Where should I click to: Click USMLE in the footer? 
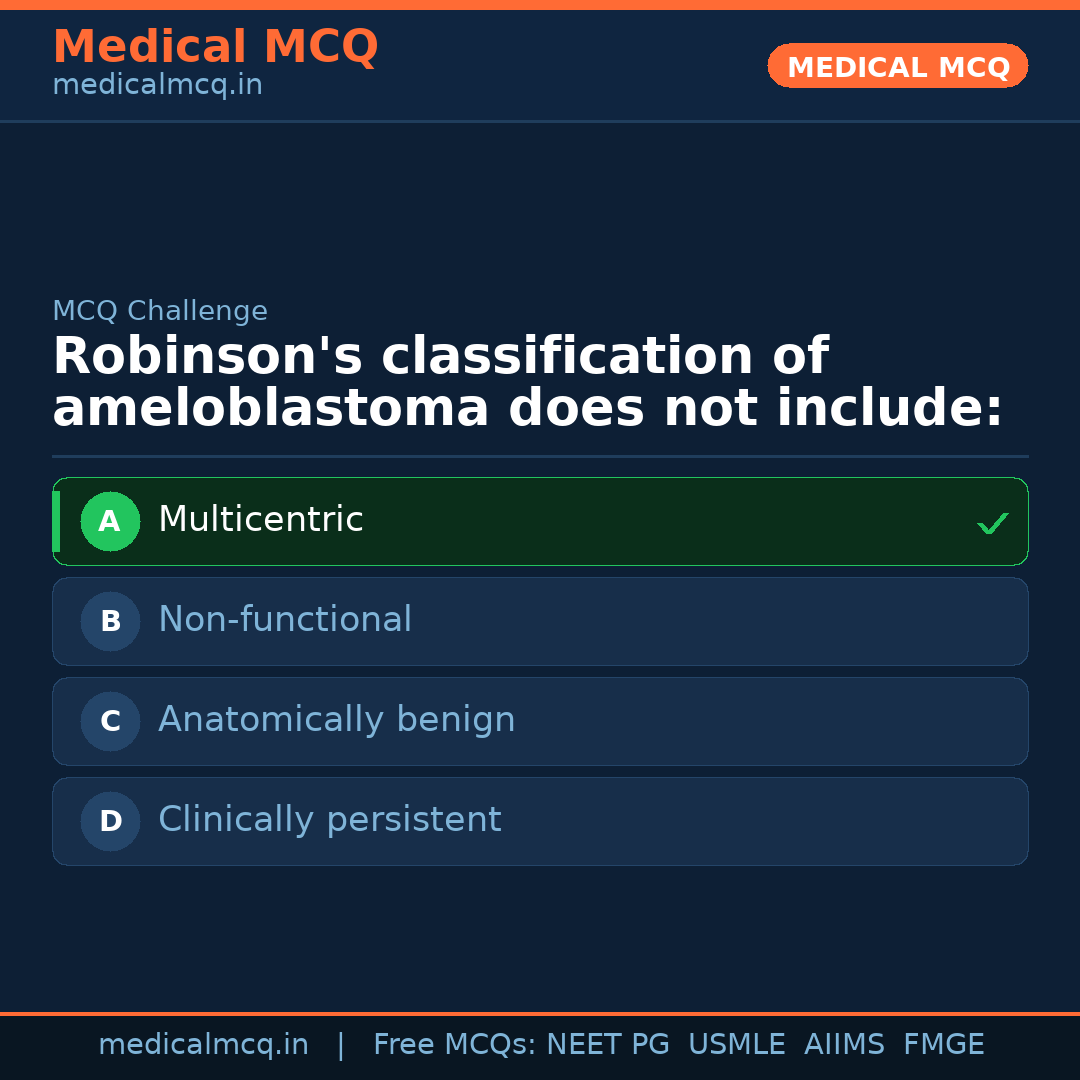click(736, 1045)
